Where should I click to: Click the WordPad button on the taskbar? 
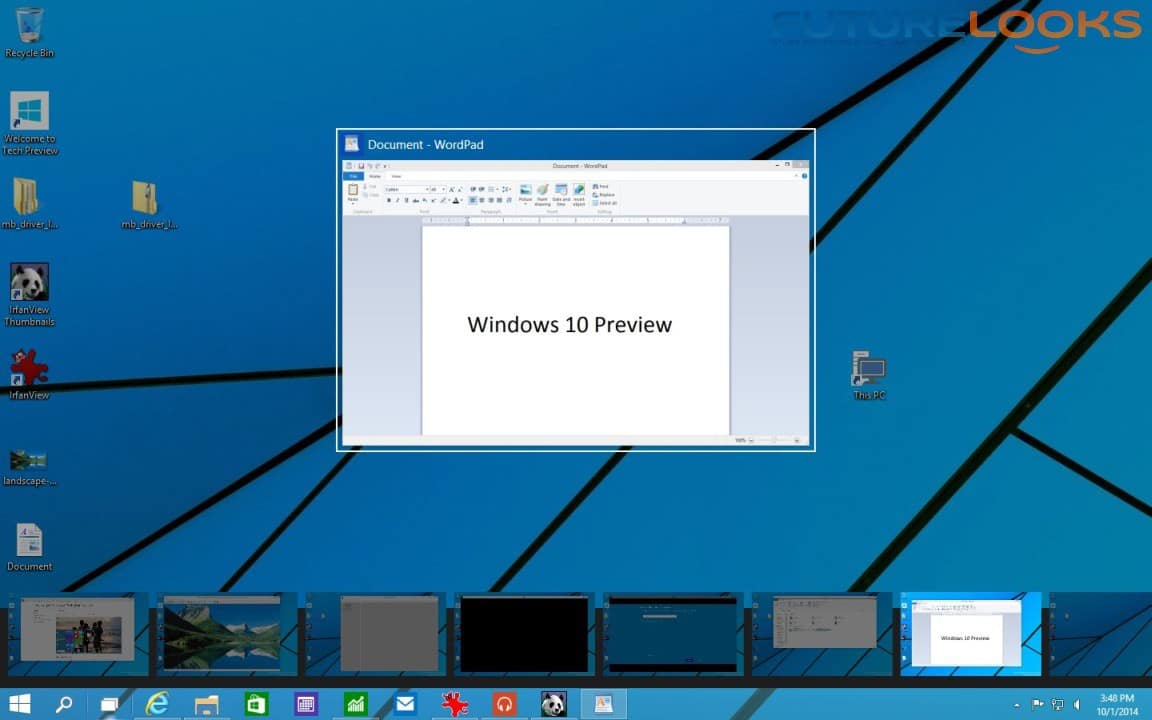coord(603,704)
